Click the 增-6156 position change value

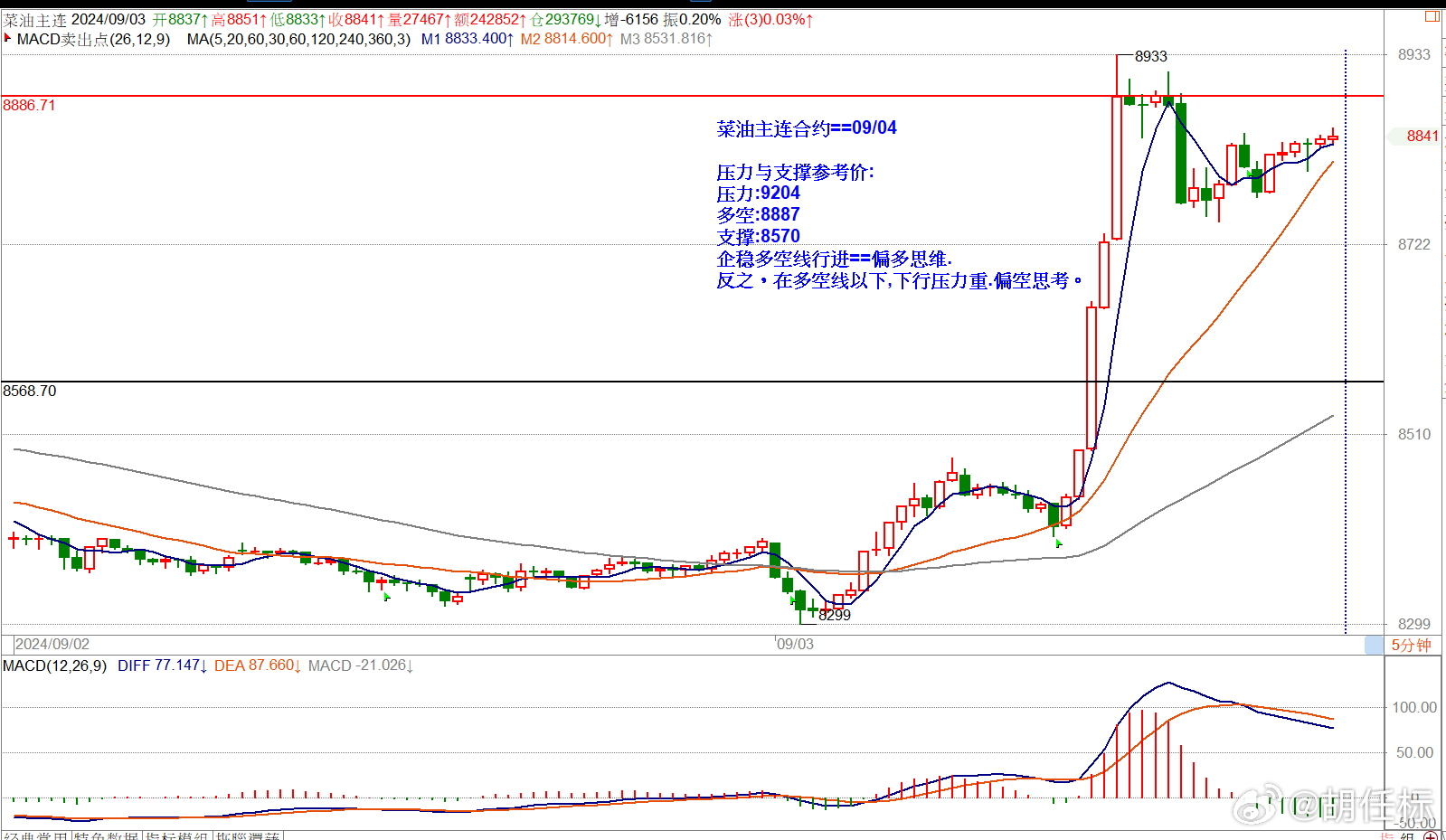[631, 19]
